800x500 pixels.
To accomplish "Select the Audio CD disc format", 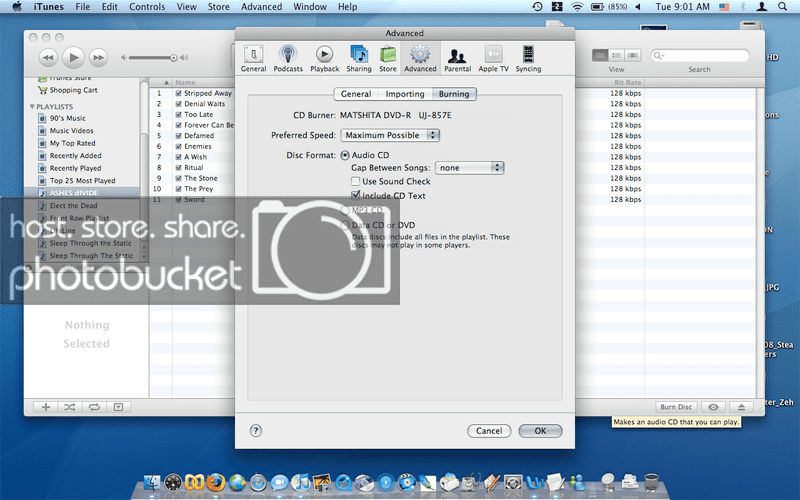I will (x=345, y=155).
